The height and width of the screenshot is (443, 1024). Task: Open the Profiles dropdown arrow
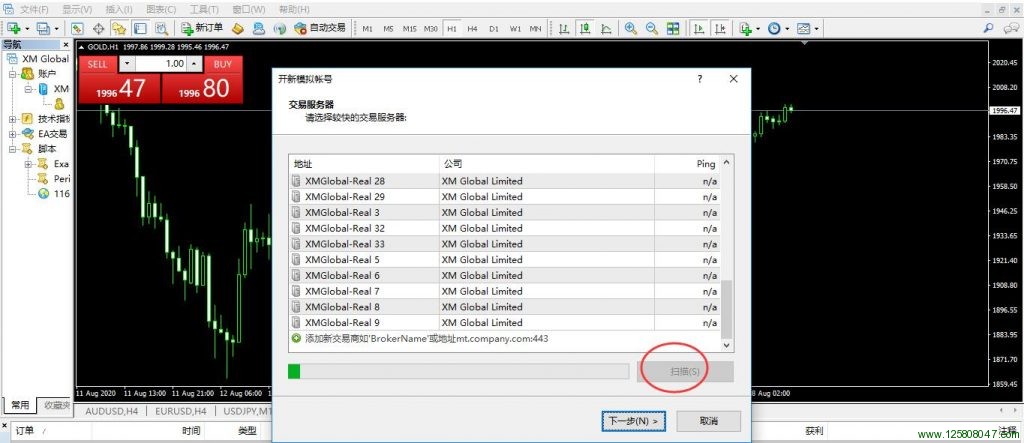[x=56, y=29]
